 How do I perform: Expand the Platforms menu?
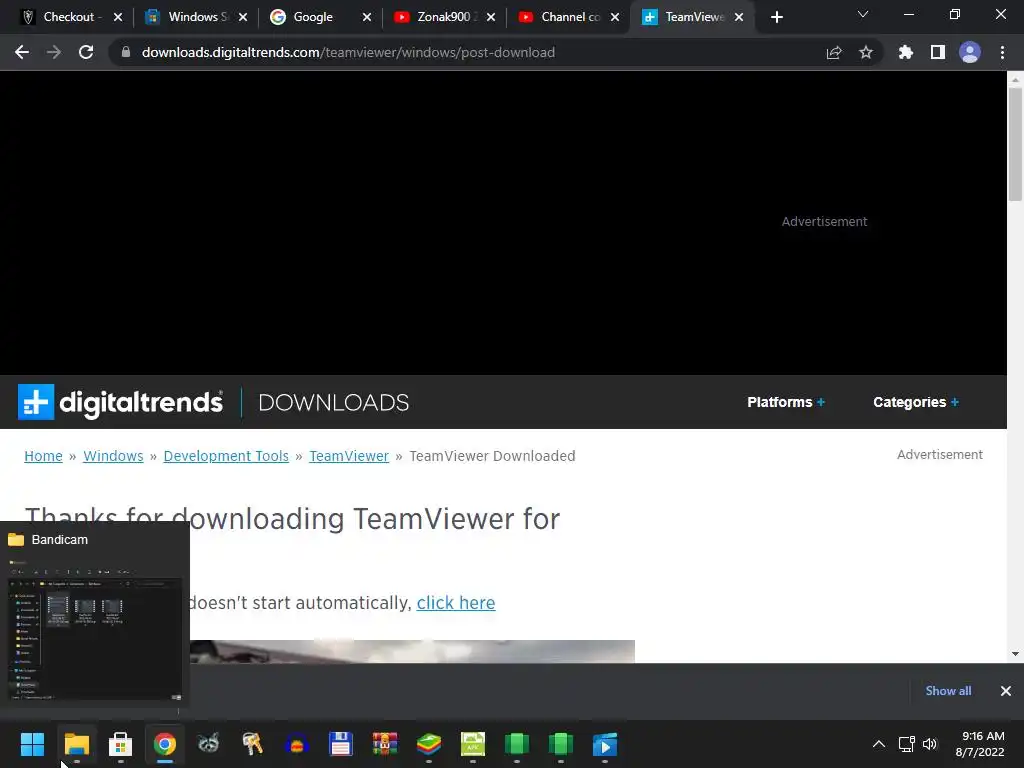(786, 402)
